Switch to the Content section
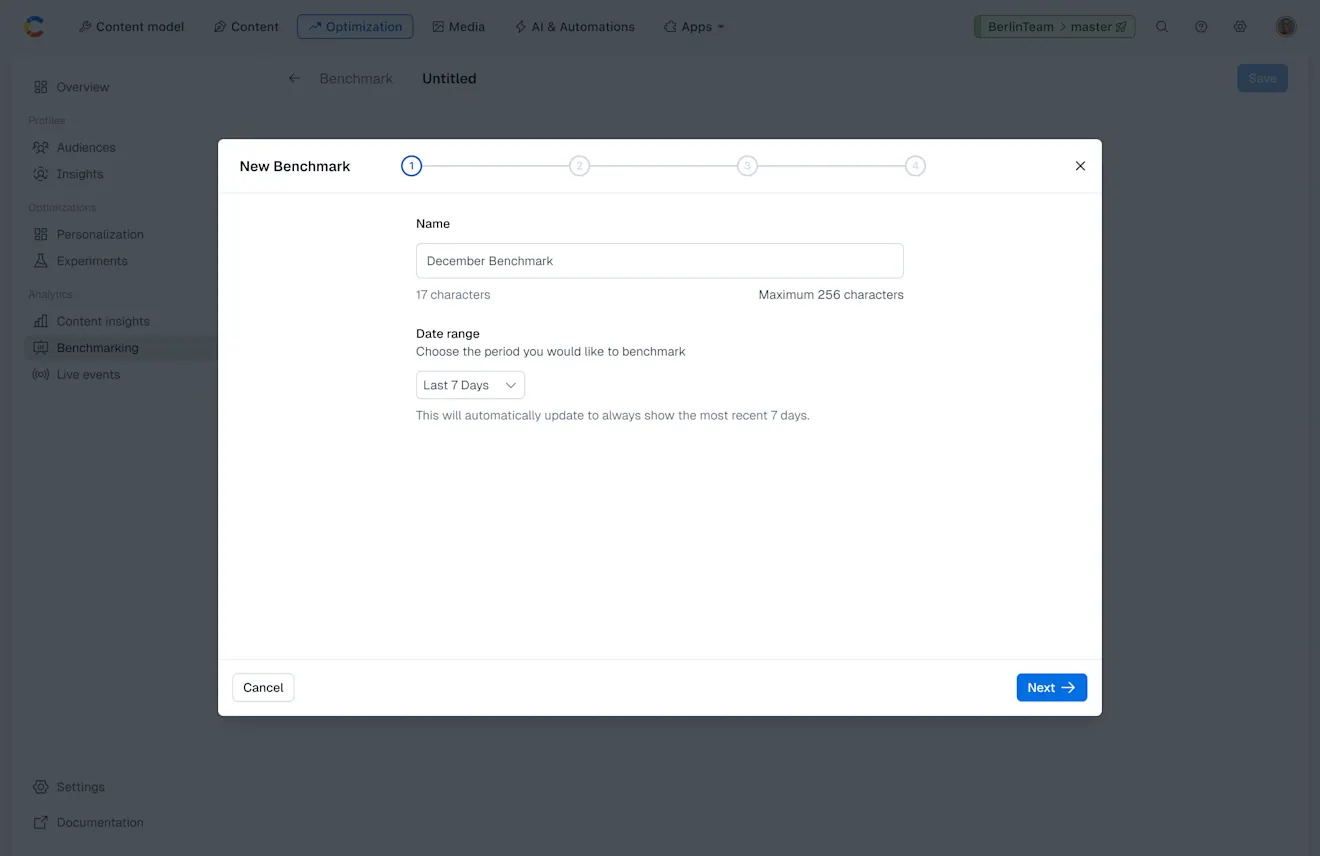 point(246,26)
